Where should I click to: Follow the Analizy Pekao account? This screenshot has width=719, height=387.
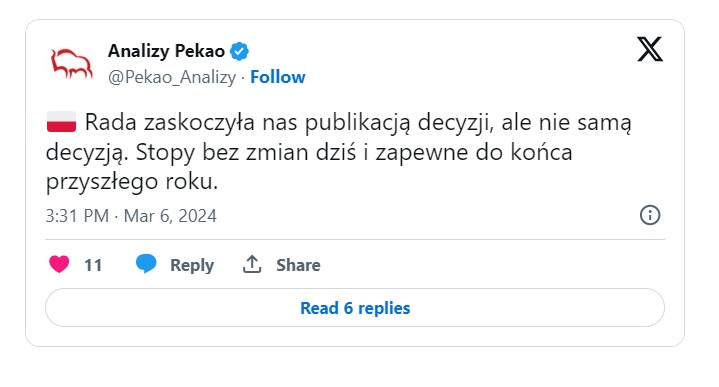point(277,77)
